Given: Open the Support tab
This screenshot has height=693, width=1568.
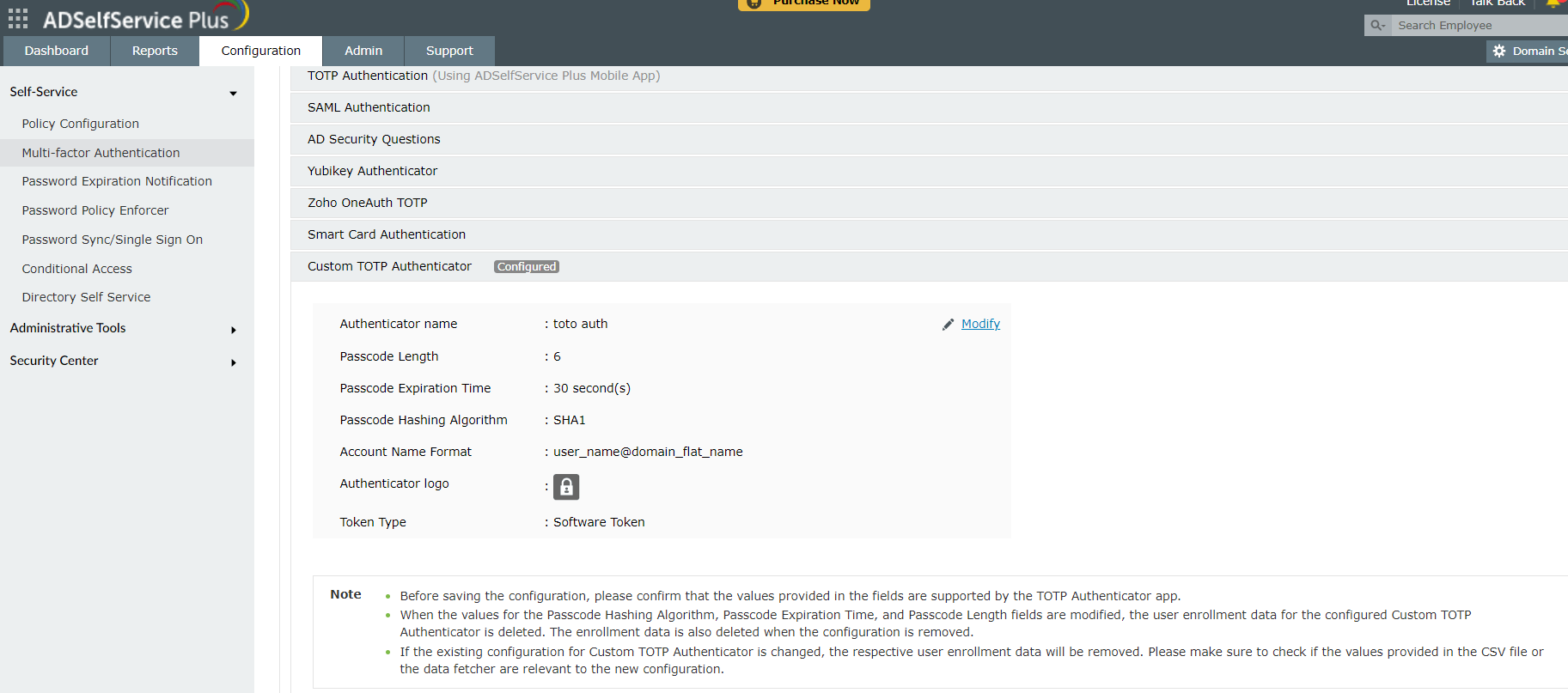Looking at the screenshot, I should point(449,51).
